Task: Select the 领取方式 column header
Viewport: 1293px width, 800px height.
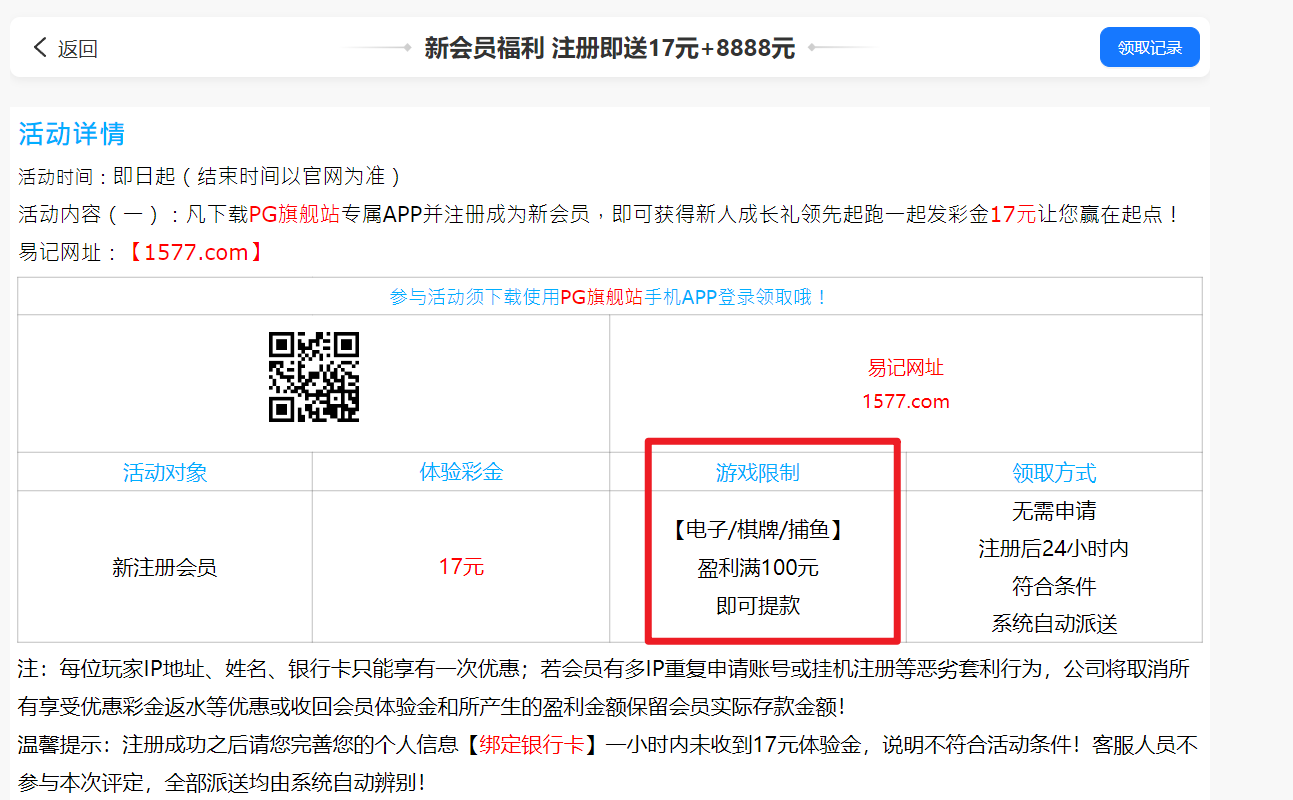Action: pyautogui.click(x=1054, y=473)
